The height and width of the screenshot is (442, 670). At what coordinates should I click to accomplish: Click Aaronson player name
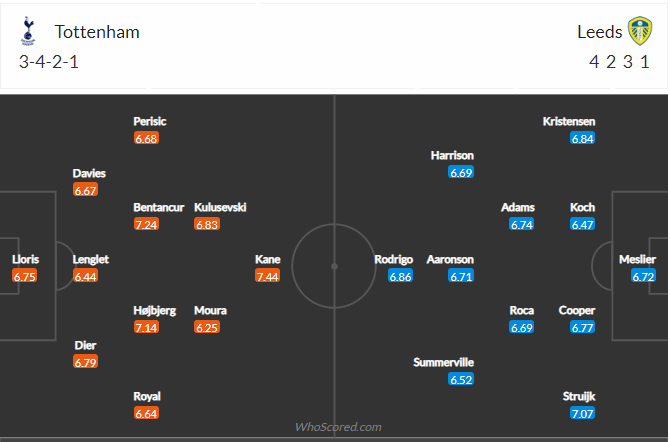450,259
